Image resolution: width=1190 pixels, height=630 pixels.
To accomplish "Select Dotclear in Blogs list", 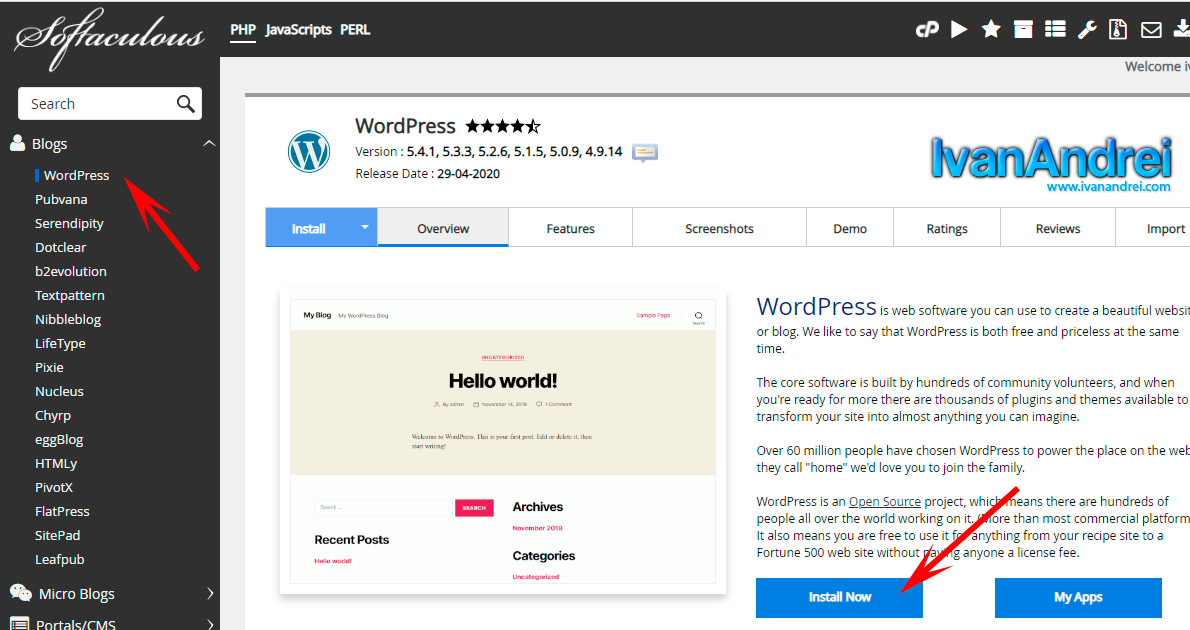I will 61,247.
